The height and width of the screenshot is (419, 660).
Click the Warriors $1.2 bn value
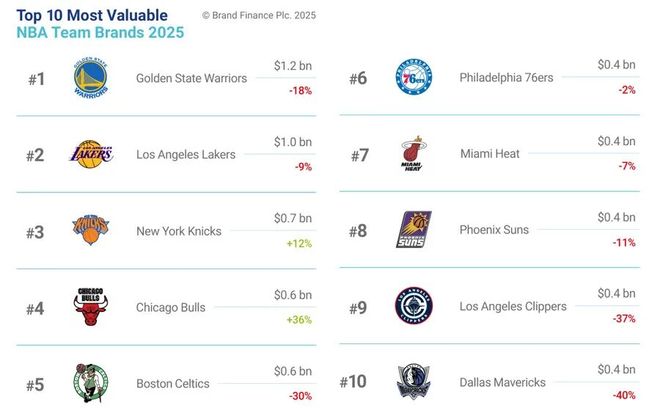(292, 66)
